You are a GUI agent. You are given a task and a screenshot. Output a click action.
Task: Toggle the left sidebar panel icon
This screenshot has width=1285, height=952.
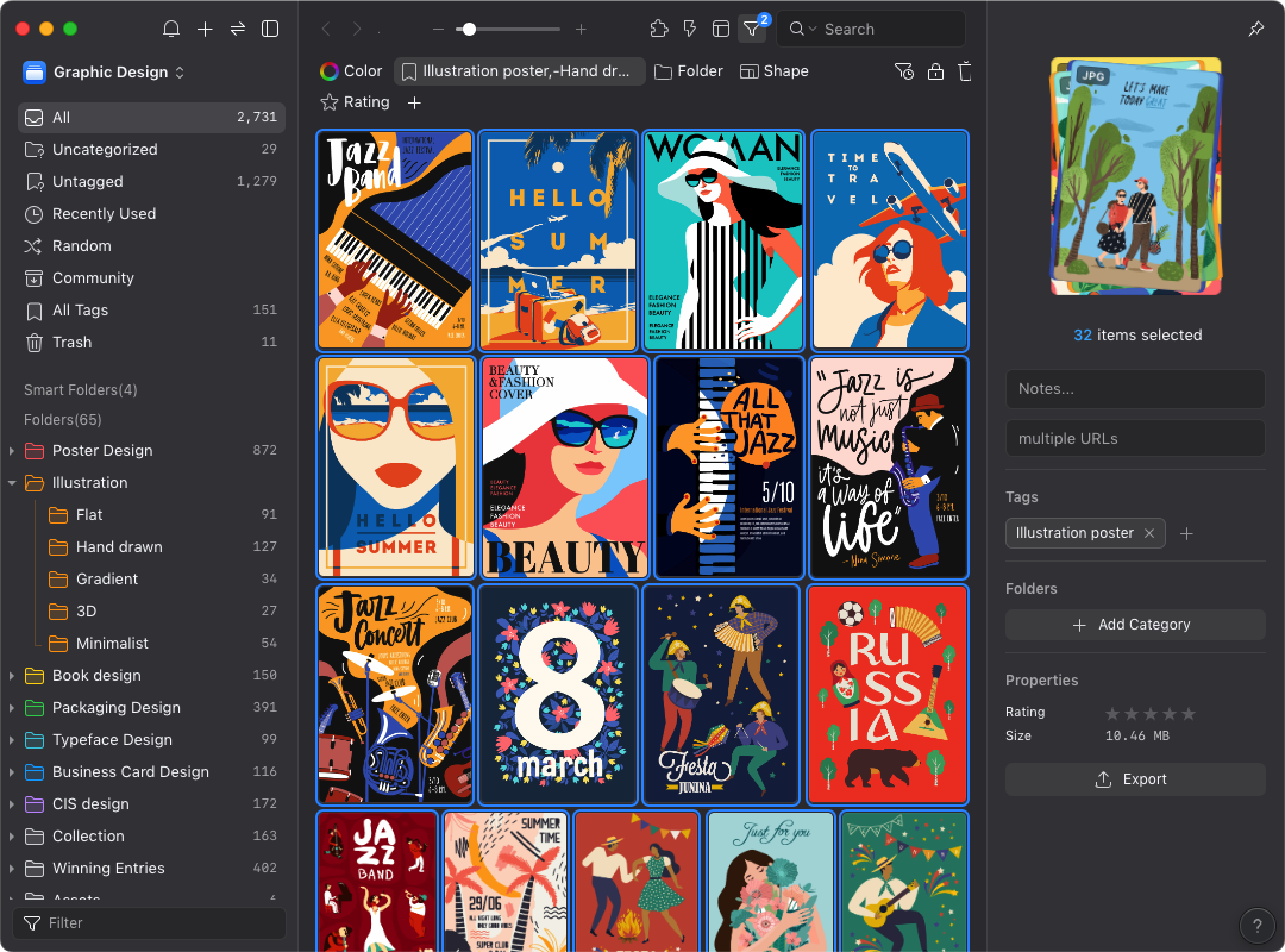tap(270, 29)
